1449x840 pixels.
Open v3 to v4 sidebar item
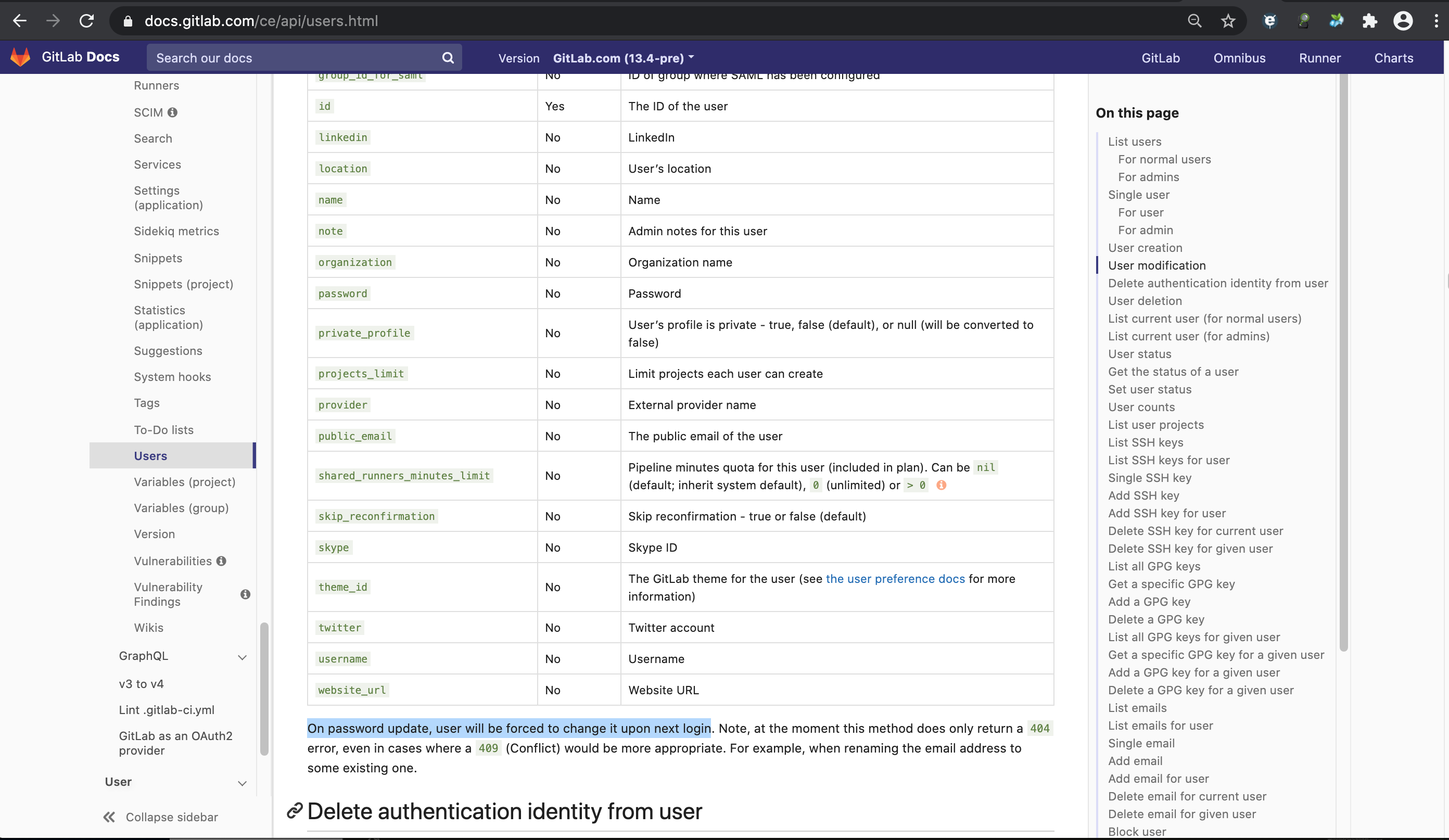142,684
